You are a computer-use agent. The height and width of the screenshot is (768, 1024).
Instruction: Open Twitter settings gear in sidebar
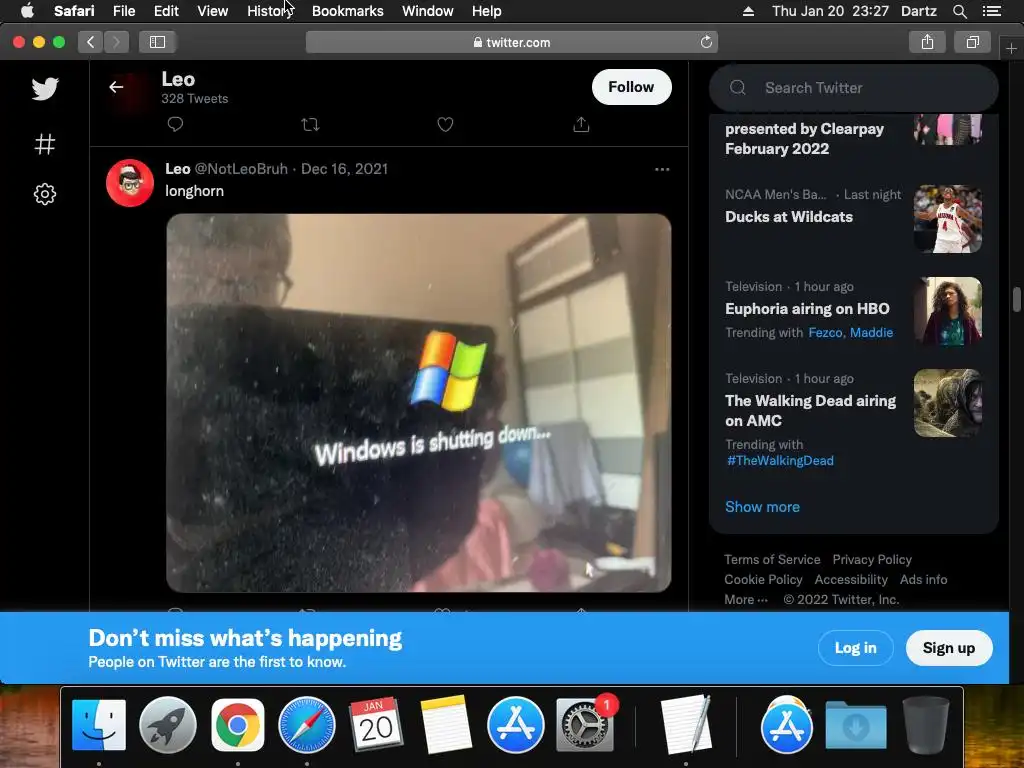click(45, 194)
